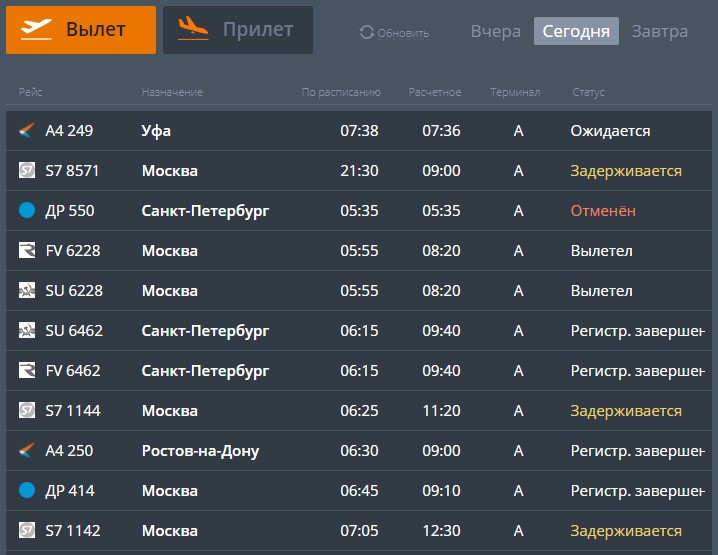This screenshot has width=718, height=555.
Task: Click estimated time 07:36
Action: [x=441, y=131]
